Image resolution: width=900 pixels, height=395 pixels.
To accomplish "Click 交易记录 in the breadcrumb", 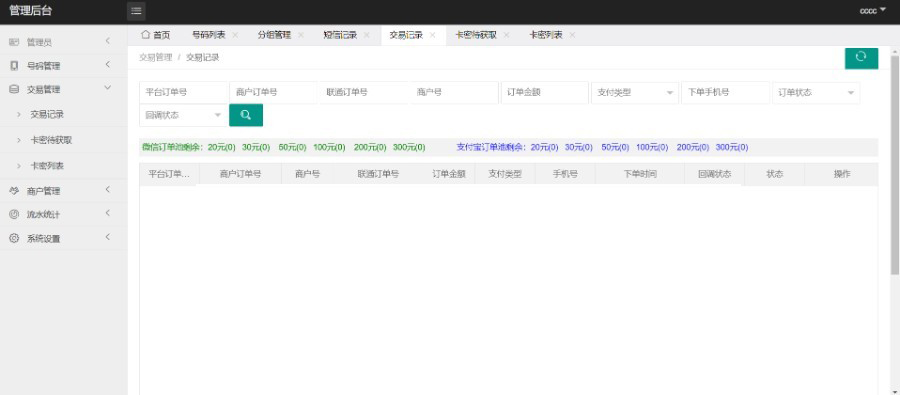I will coord(203,57).
